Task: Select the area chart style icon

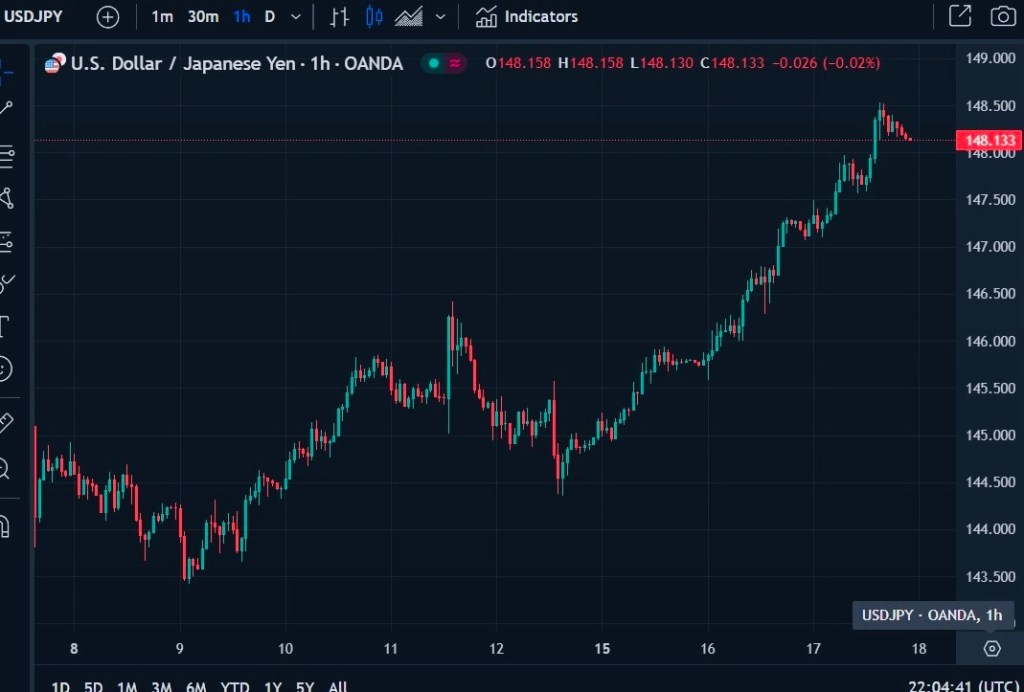Action: pyautogui.click(x=408, y=17)
